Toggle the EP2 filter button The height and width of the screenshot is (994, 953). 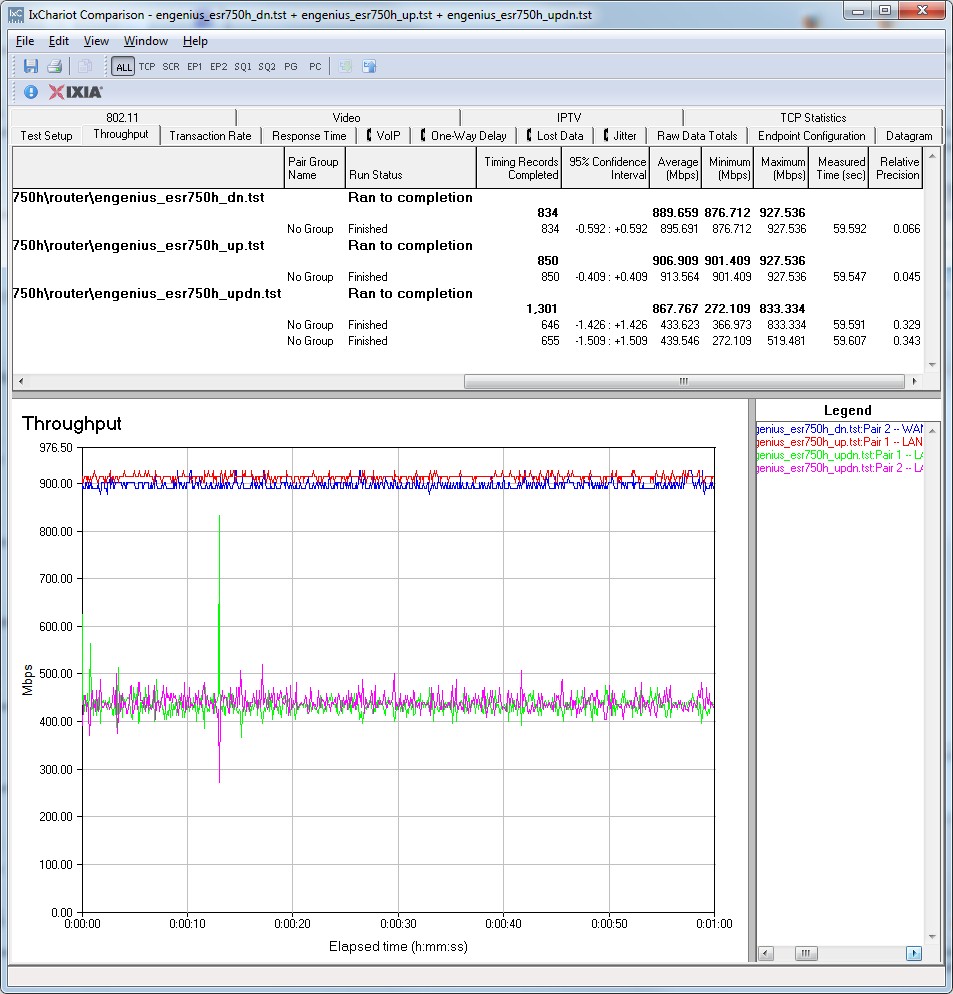[x=219, y=67]
